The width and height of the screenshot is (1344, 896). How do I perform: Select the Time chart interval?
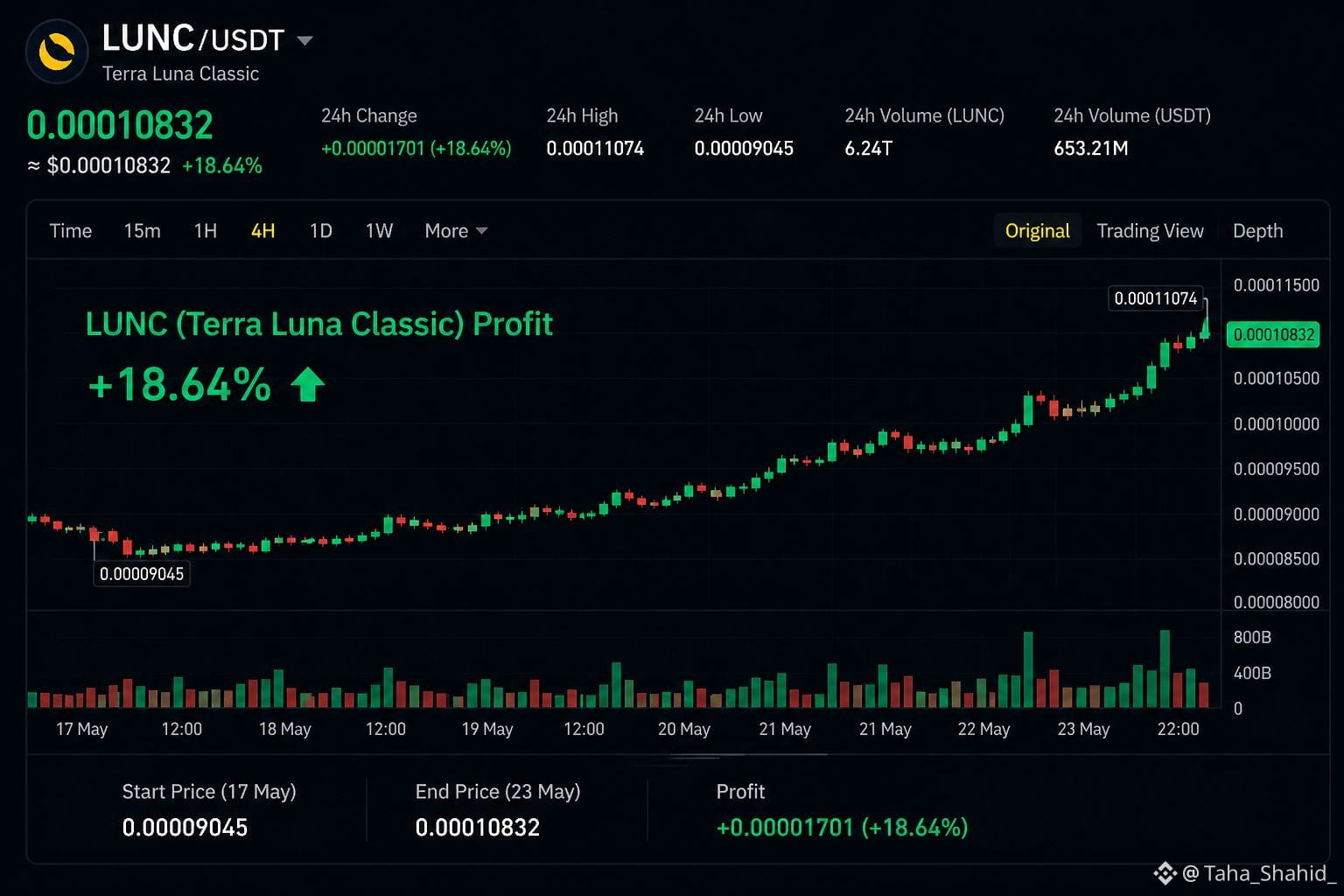pyautogui.click(x=71, y=231)
